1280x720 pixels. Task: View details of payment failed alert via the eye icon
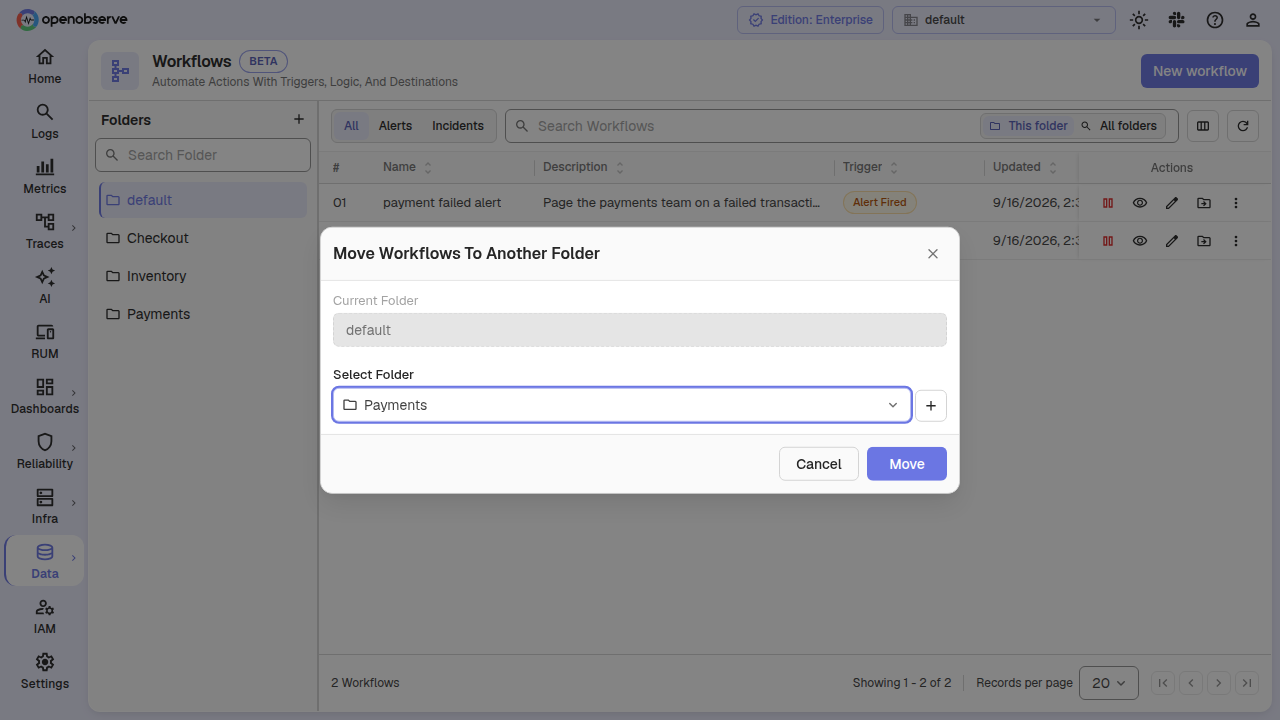click(1140, 203)
